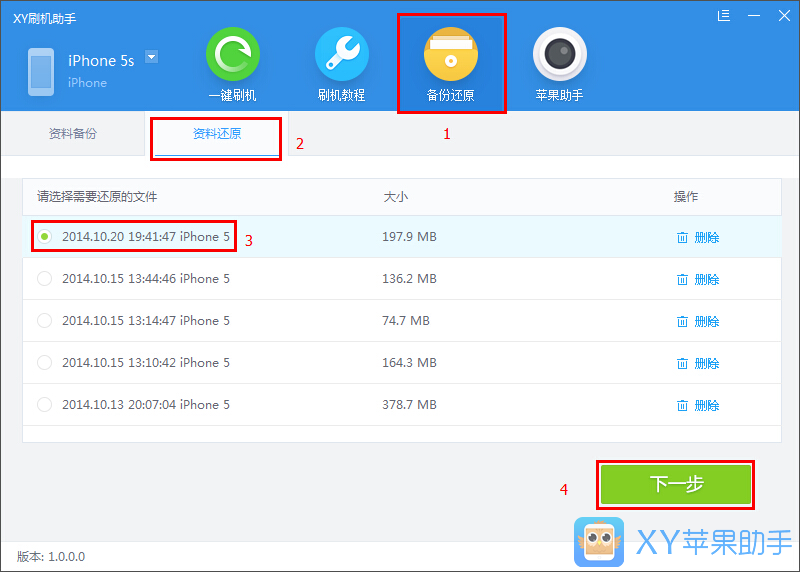Delete the 2014.10.15 13:44:46 backup via 删除
Screen dimensions: 800x572
point(707,280)
